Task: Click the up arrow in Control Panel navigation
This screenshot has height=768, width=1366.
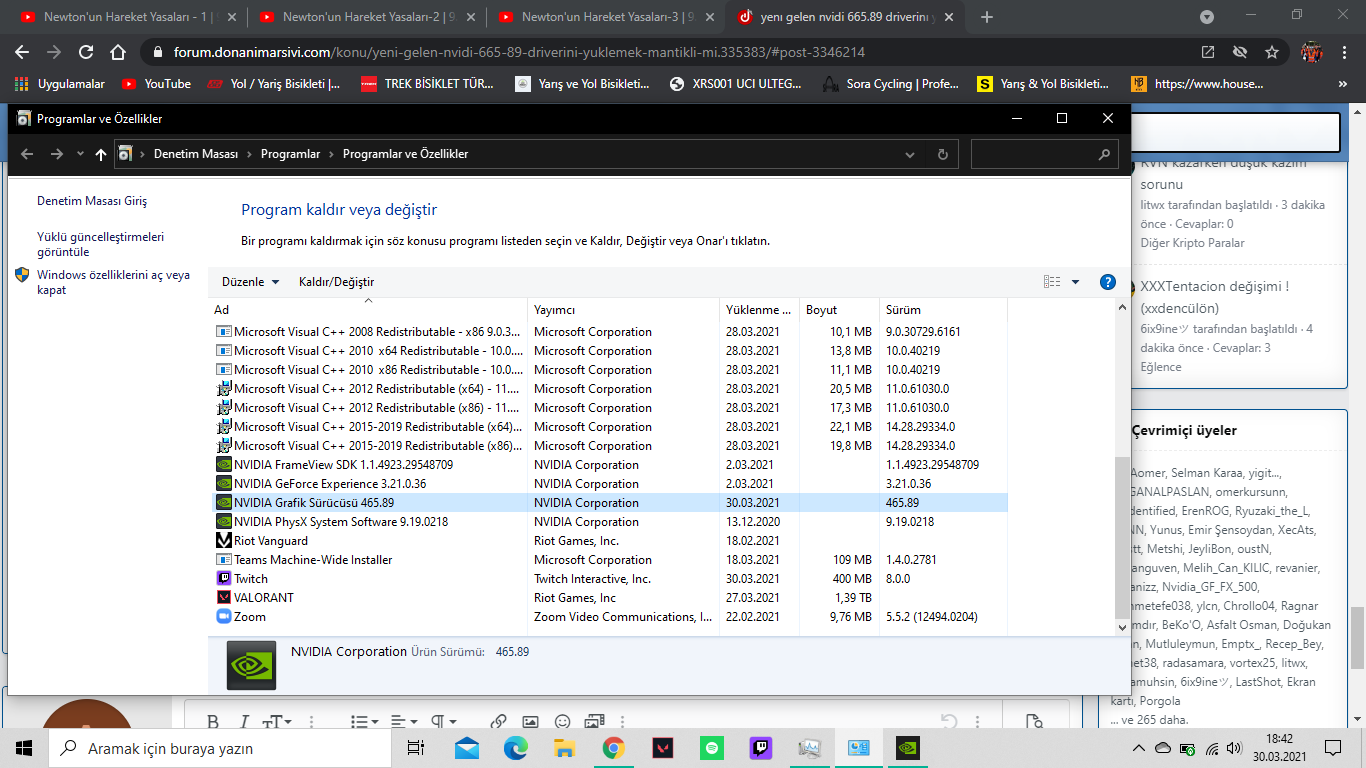Action: [101, 154]
